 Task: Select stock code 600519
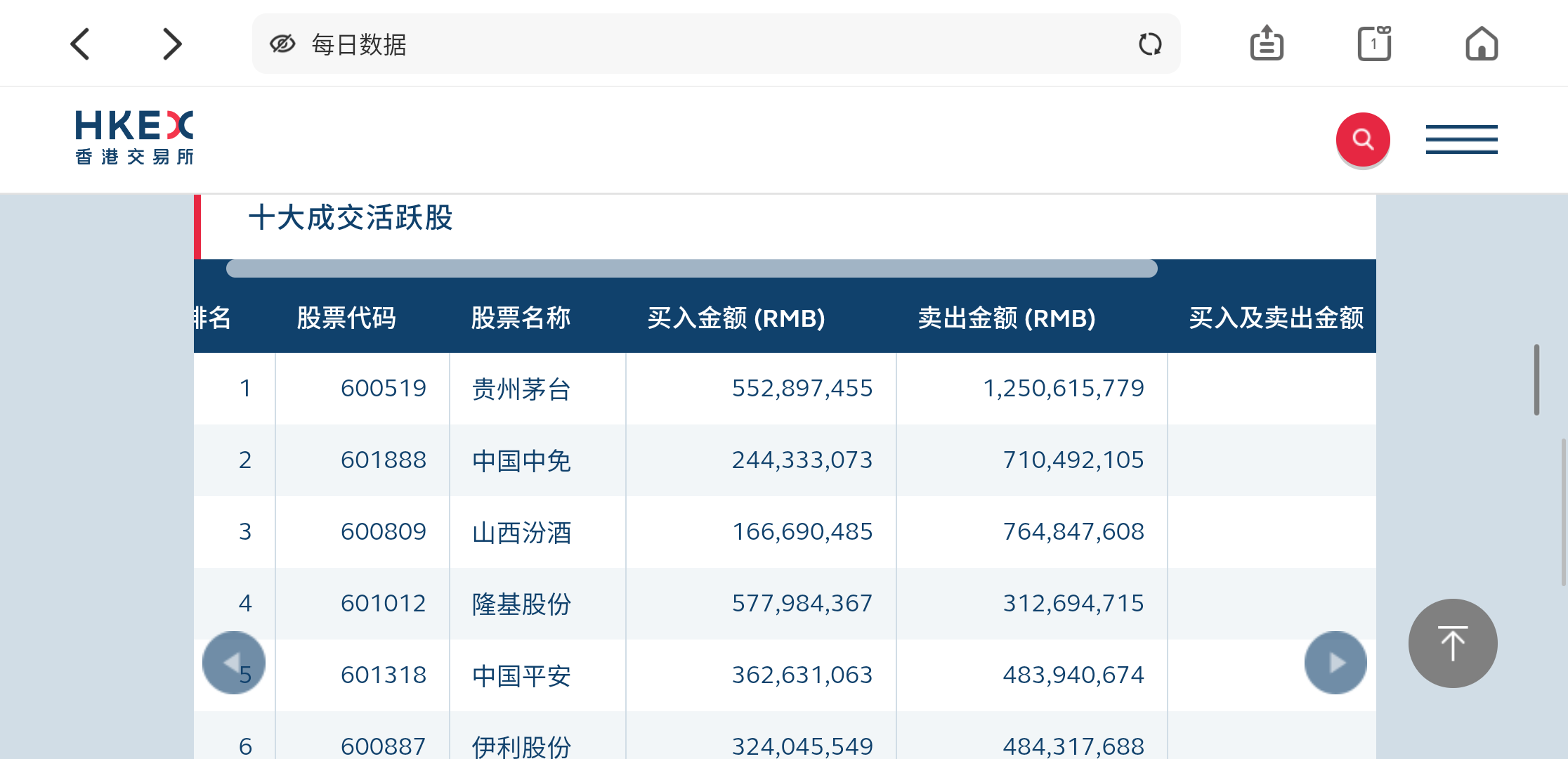pyautogui.click(x=383, y=389)
